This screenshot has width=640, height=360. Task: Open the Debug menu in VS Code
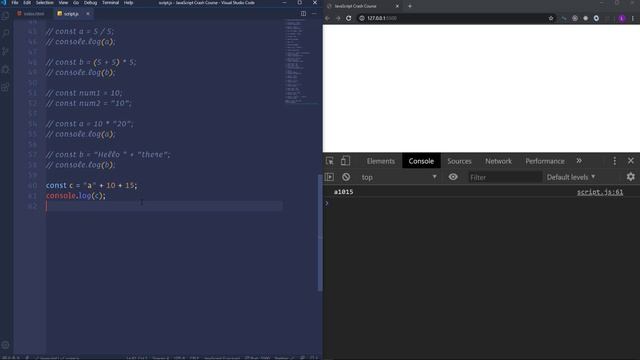click(90, 3)
